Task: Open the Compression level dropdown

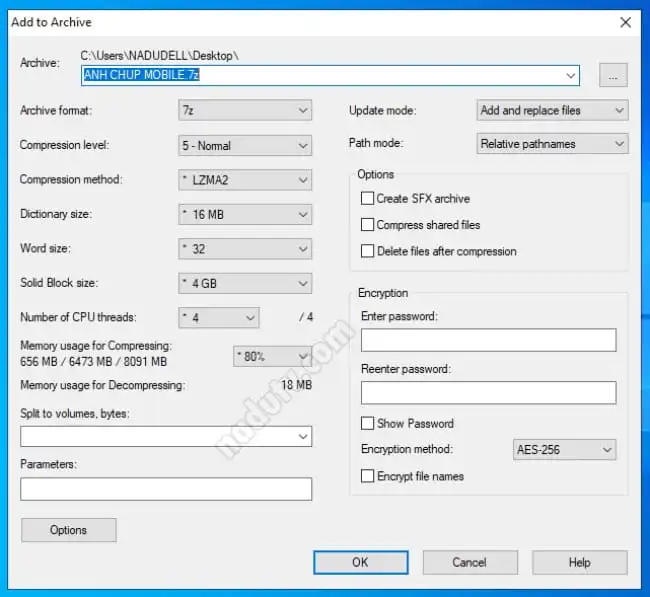Action: [245, 146]
